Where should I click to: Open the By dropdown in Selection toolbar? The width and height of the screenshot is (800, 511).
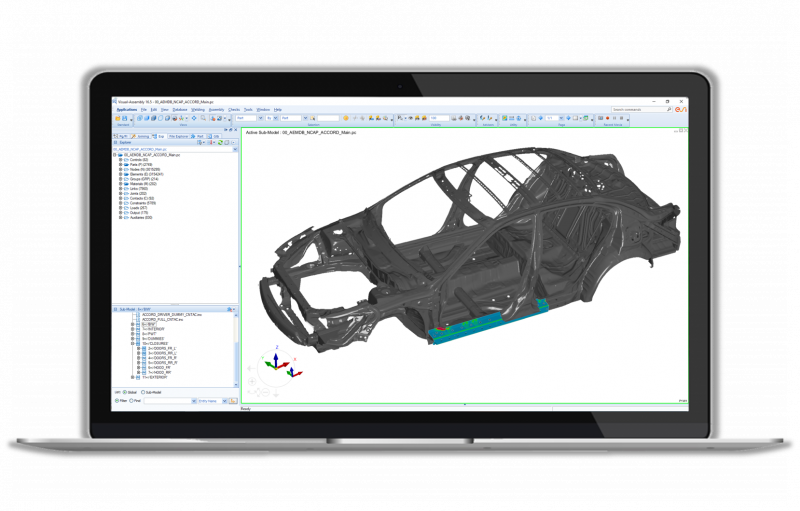coord(276,118)
